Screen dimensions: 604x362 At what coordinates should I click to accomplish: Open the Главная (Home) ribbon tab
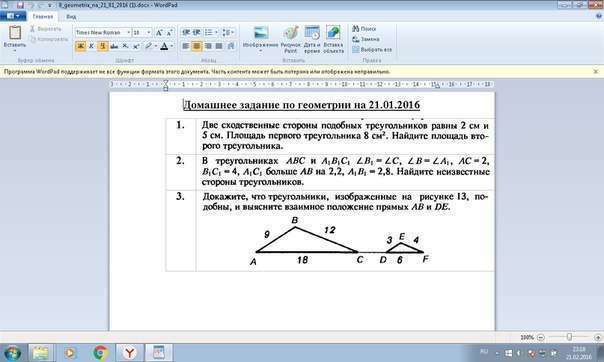coord(42,17)
